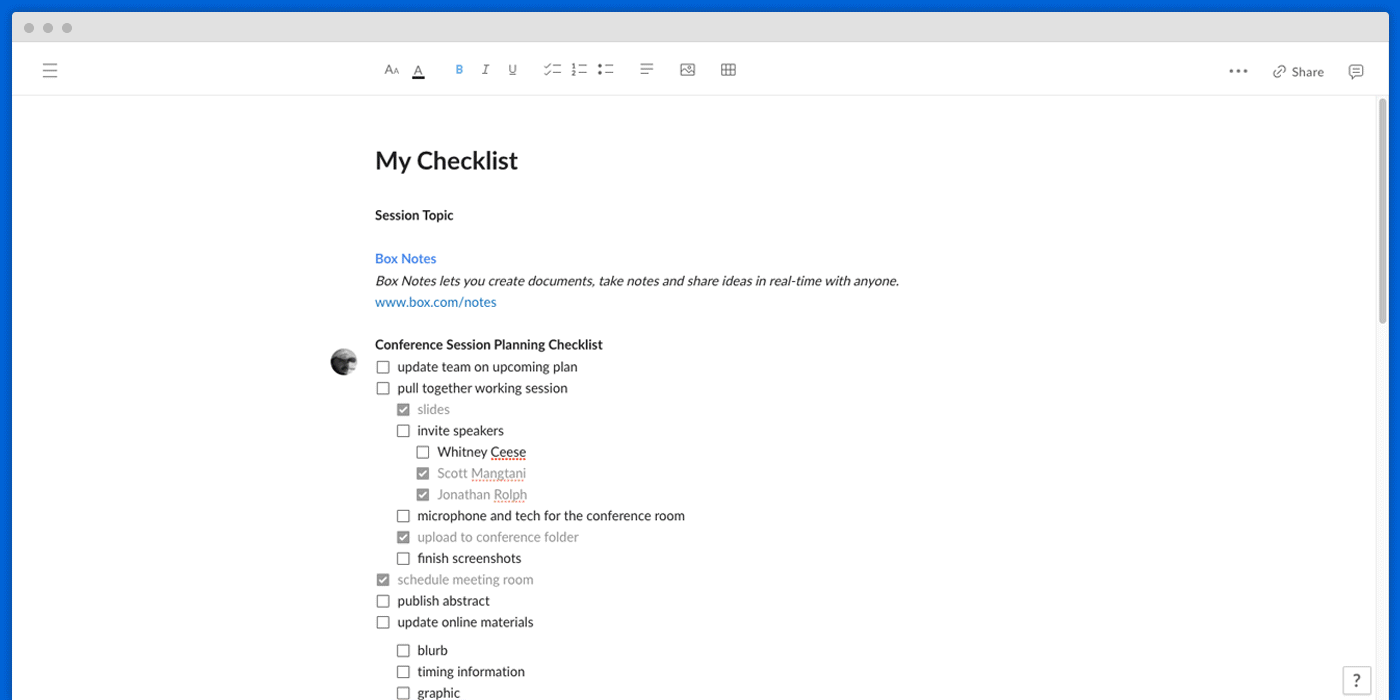Toggle underline formatting
The width and height of the screenshot is (1400, 700).
pos(512,70)
